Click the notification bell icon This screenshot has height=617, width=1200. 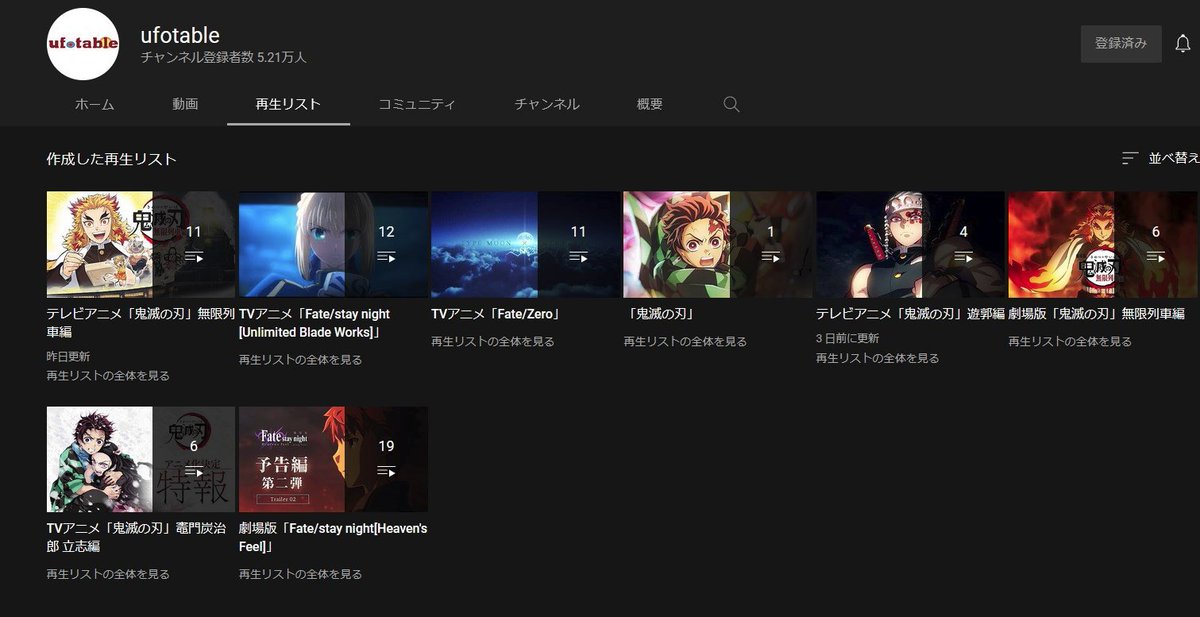coord(1183,44)
